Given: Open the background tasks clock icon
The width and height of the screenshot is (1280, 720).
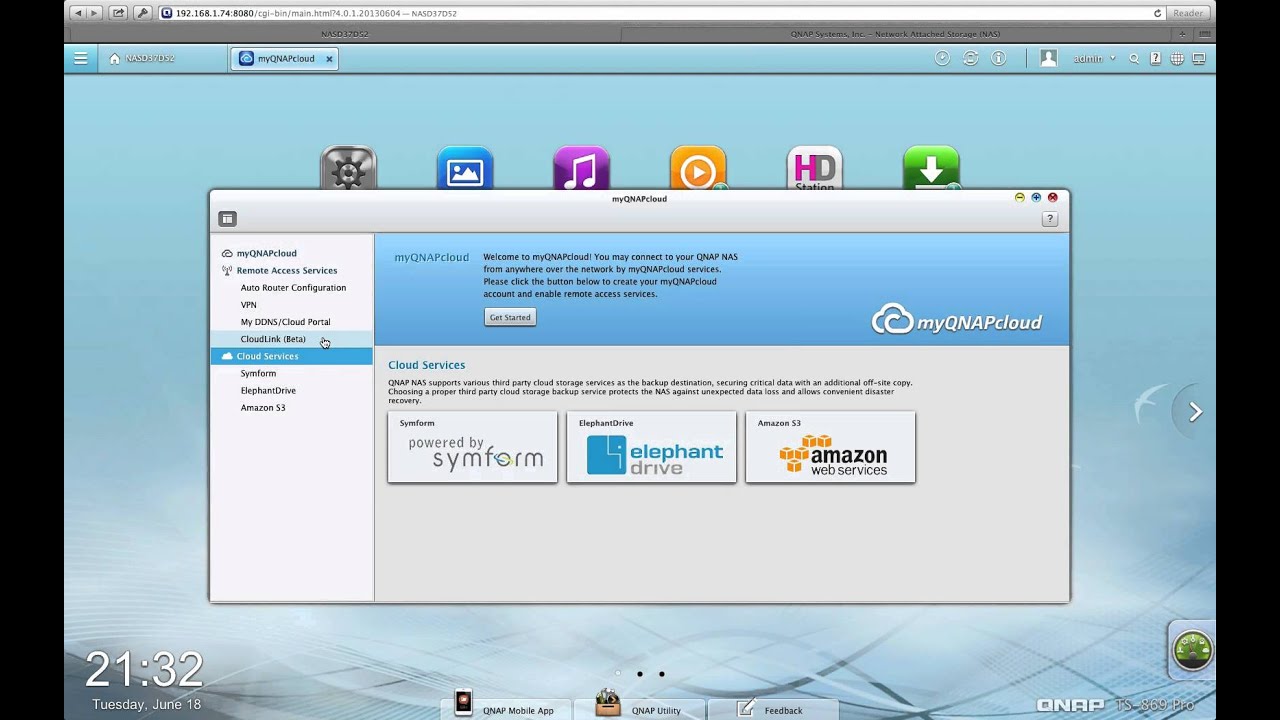Looking at the screenshot, I should pyautogui.click(x=942, y=59).
